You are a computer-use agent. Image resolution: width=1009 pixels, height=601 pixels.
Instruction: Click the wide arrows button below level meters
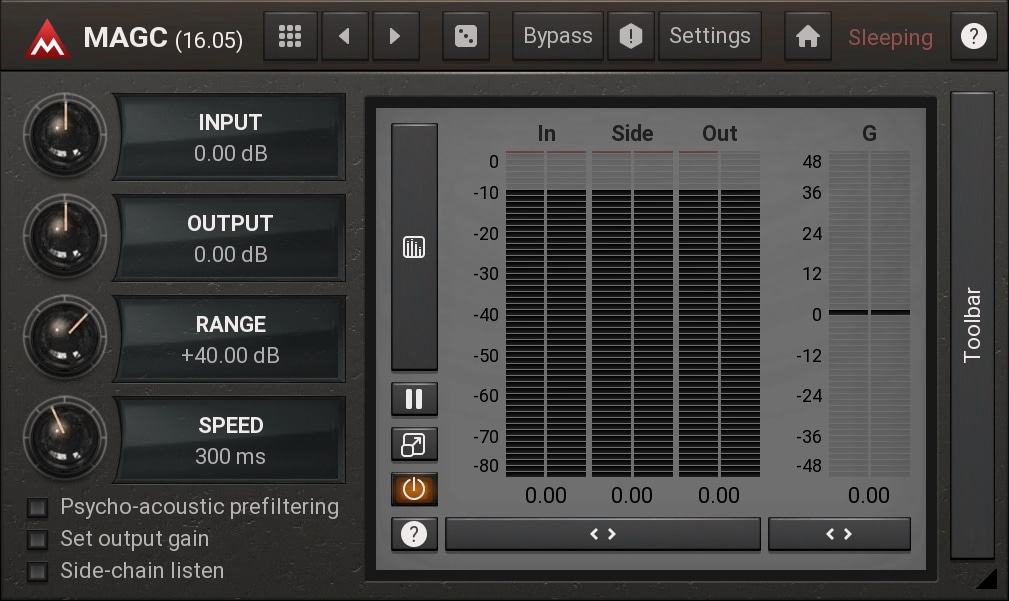[603, 534]
